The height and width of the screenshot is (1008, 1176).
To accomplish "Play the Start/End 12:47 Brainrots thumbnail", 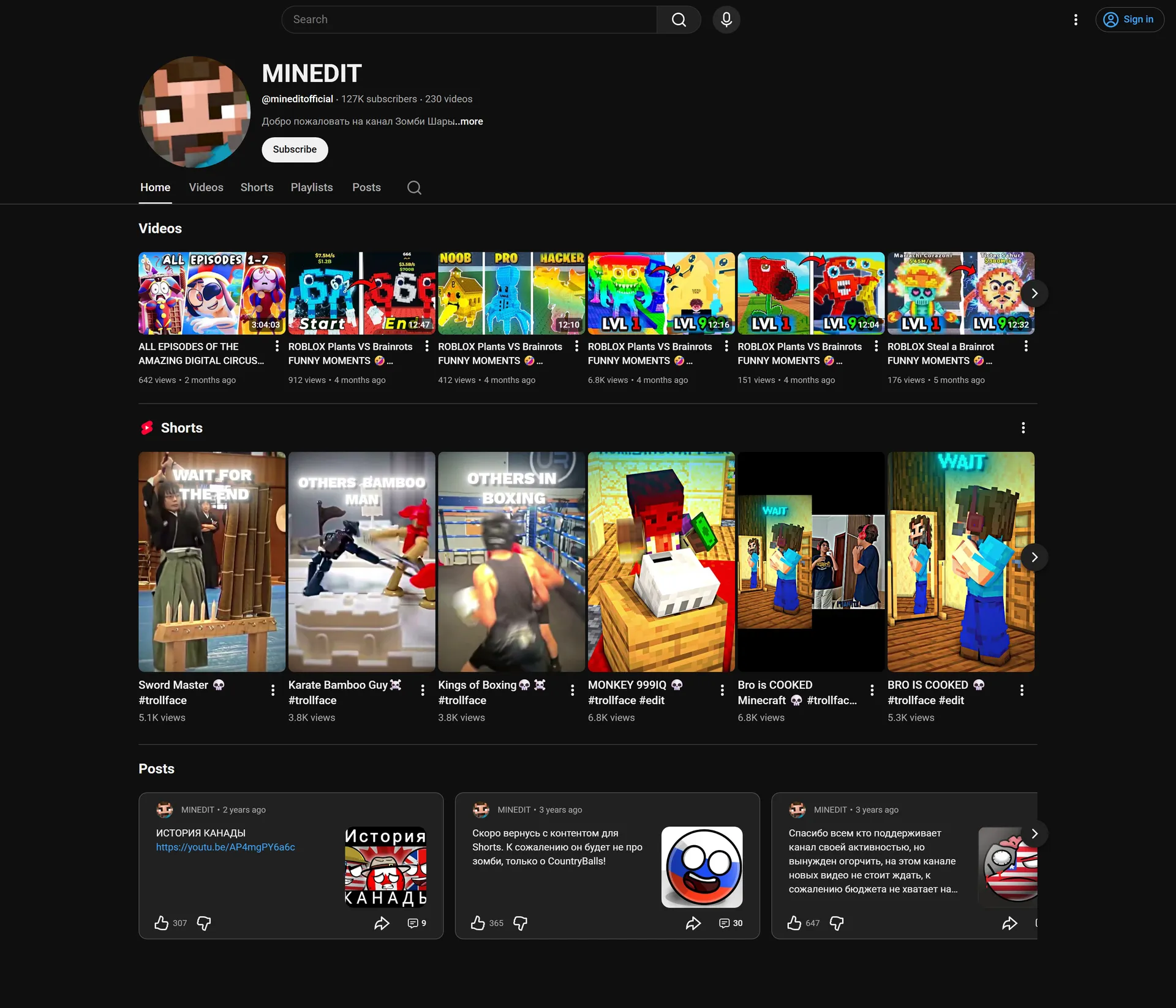I will (x=362, y=293).
